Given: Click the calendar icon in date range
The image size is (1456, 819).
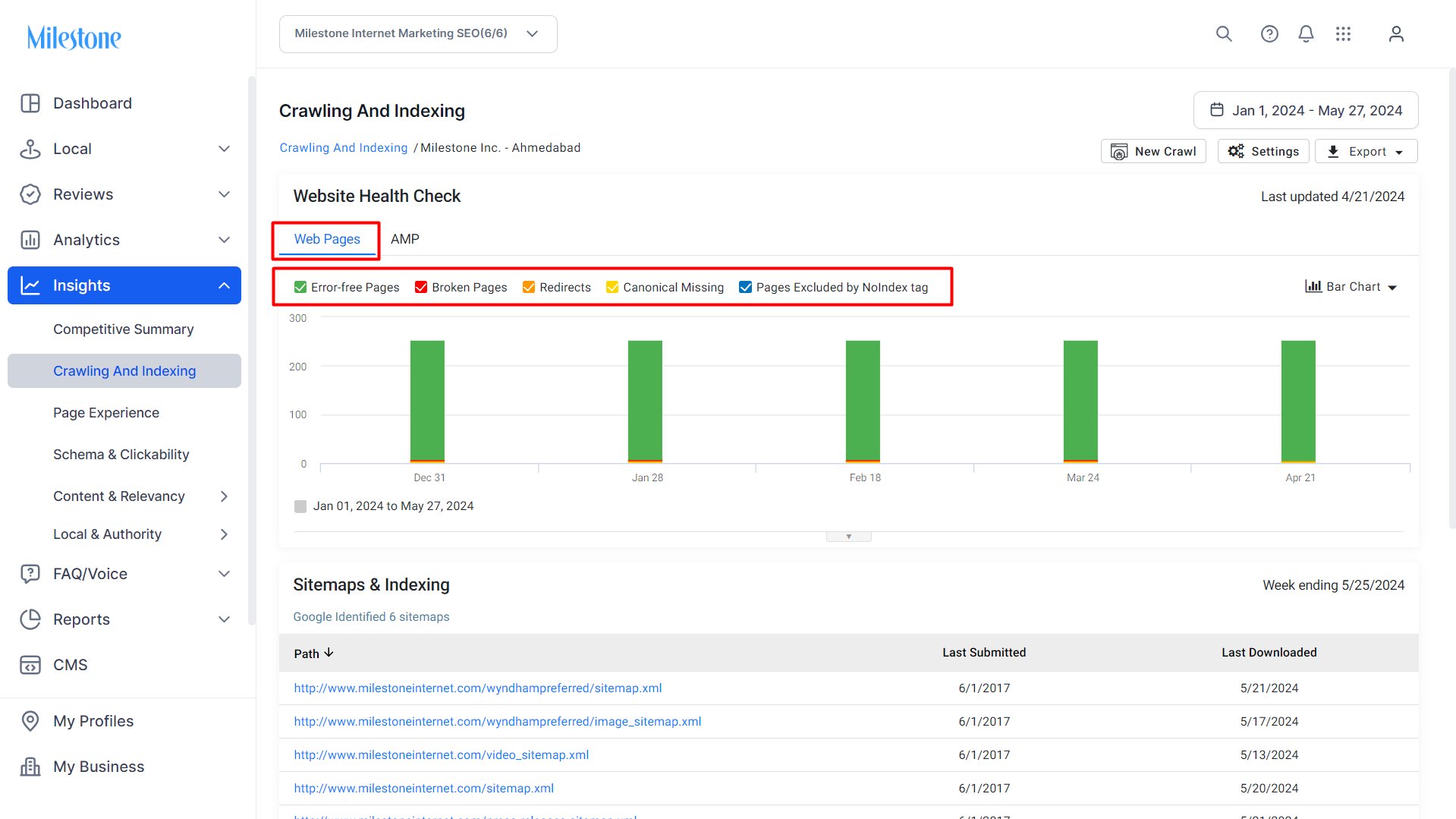Looking at the screenshot, I should [x=1217, y=110].
